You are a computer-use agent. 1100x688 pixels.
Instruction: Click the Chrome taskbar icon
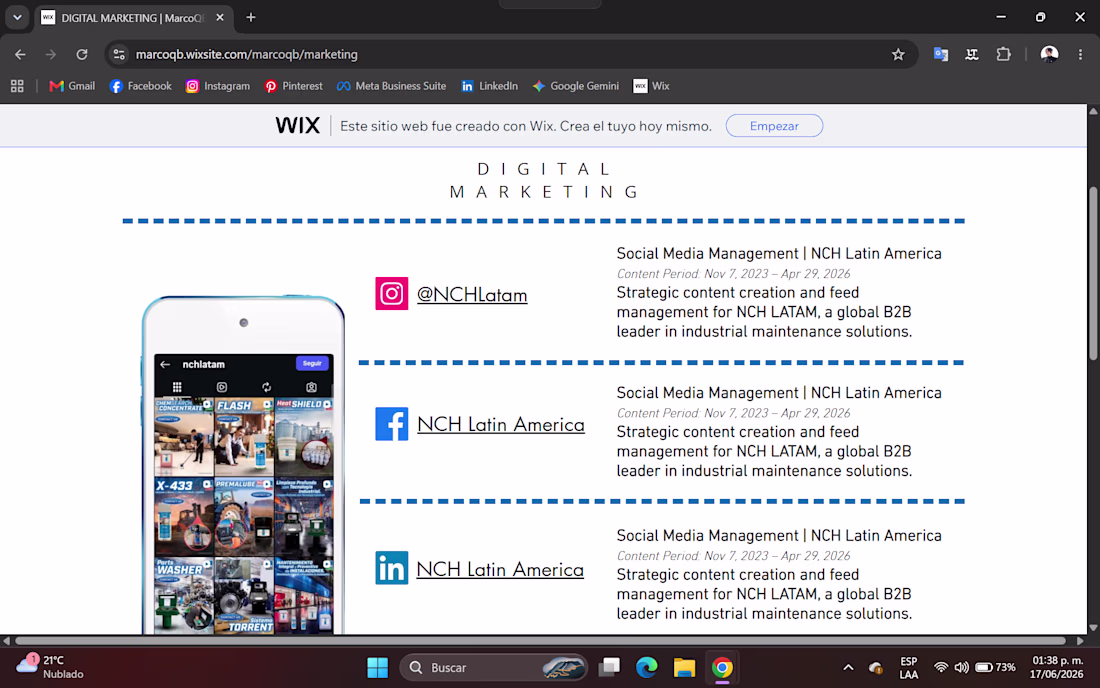(722, 668)
